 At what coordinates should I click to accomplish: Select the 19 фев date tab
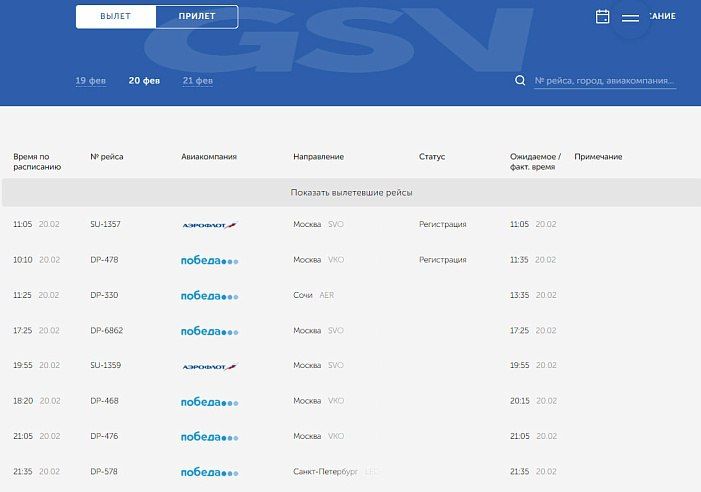click(90, 81)
